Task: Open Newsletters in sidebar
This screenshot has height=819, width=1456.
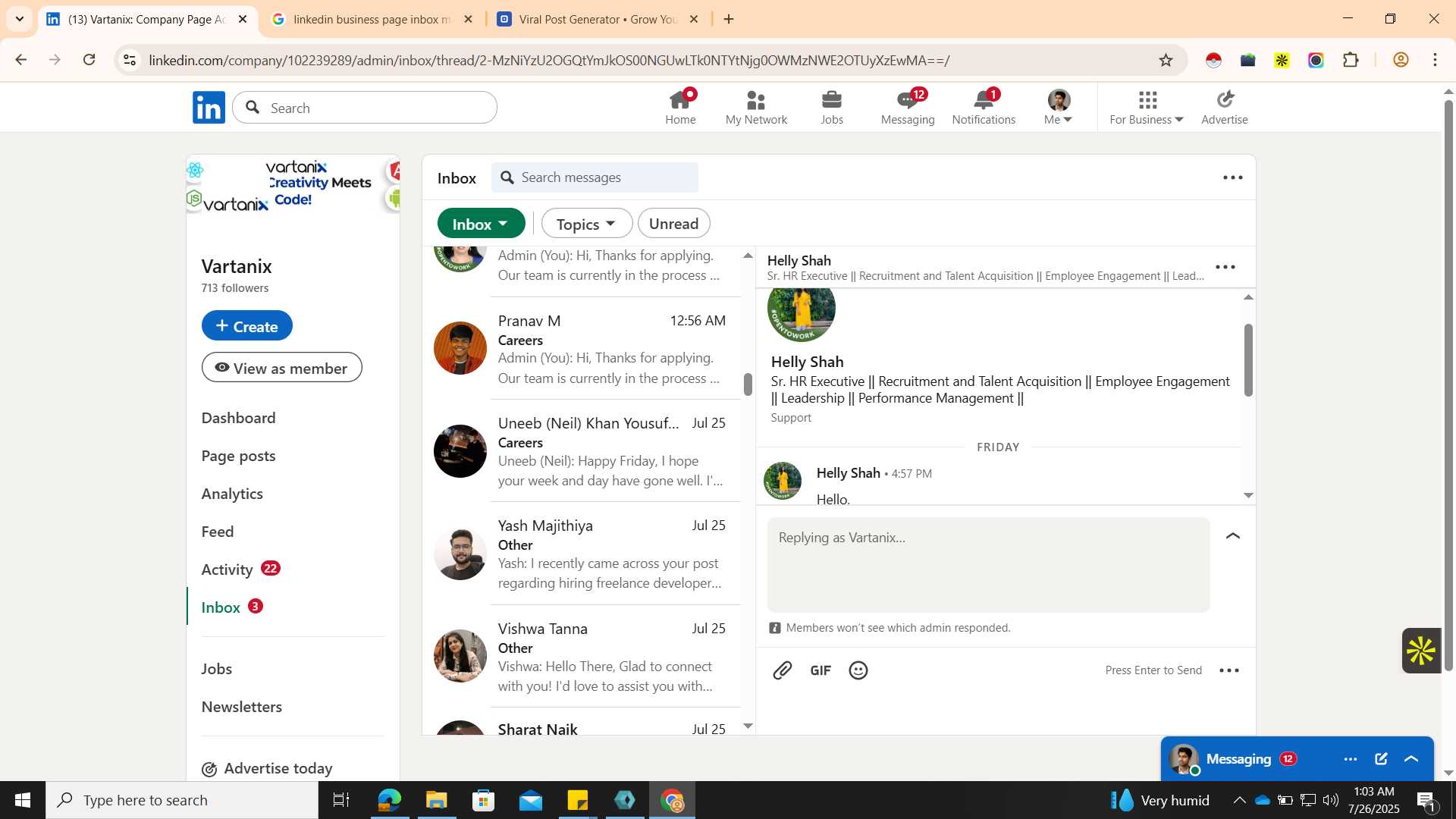Action: (241, 707)
